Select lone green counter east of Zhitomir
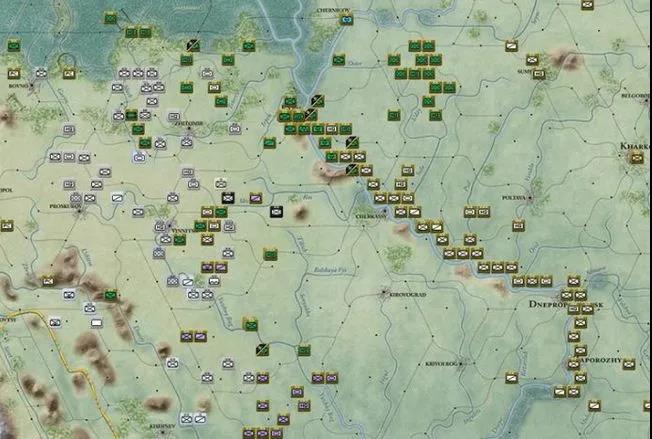The height and width of the screenshot is (439, 652). (269, 143)
